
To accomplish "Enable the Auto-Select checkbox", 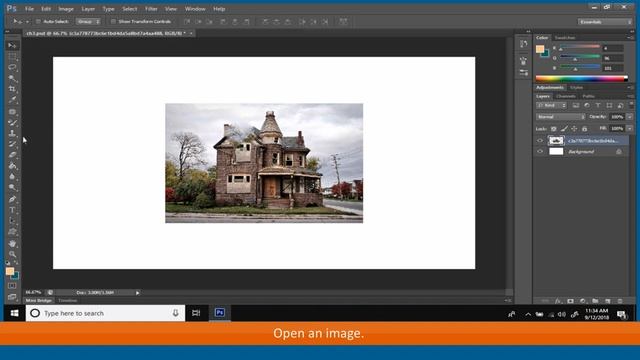I will click(38, 22).
